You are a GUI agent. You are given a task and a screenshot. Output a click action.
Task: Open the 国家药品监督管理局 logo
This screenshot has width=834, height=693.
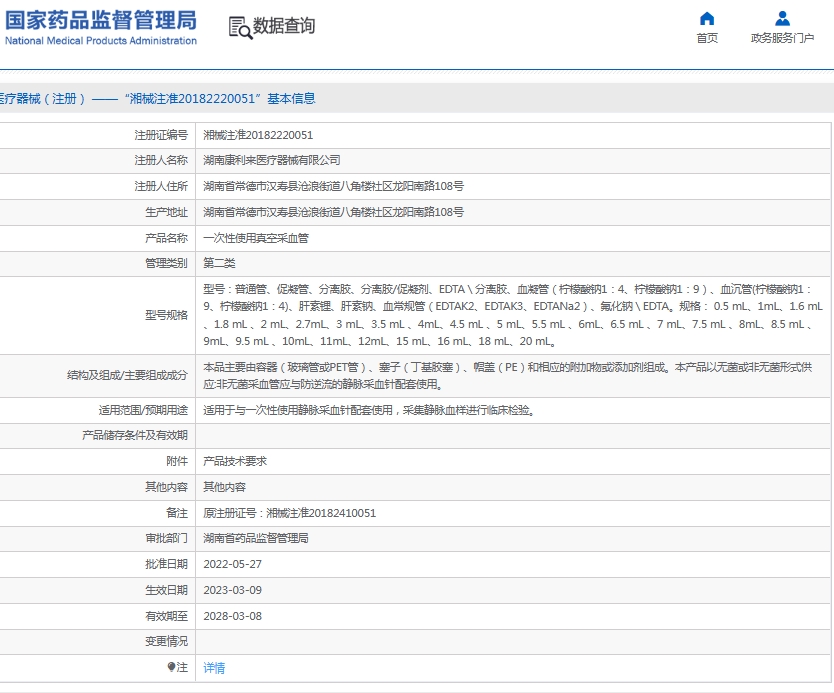[x=101, y=28]
